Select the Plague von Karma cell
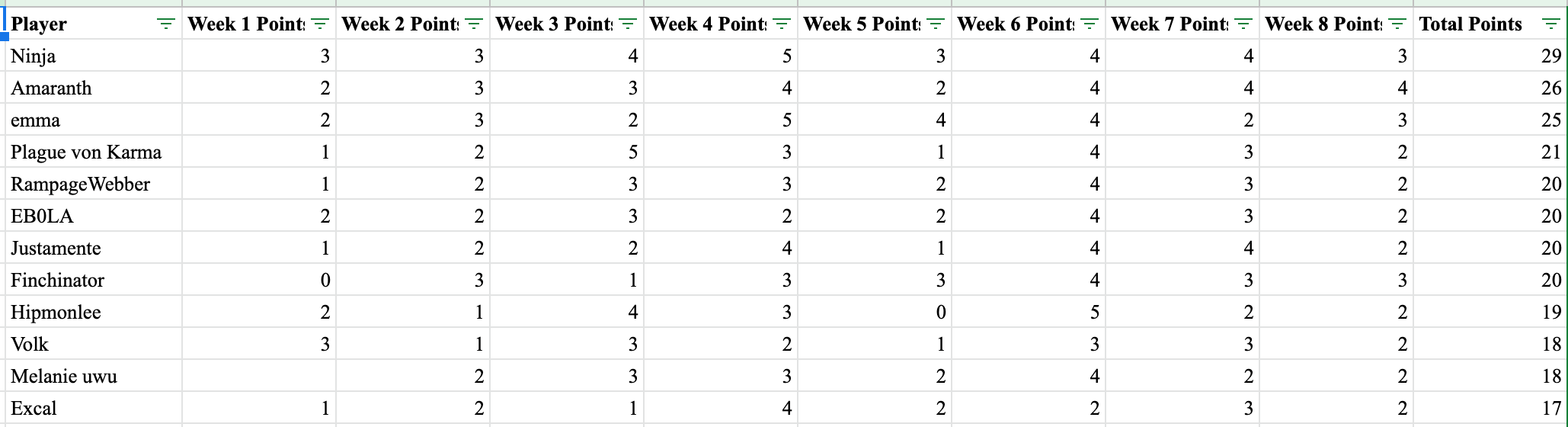Viewport: 1568px width, 427px height. coord(94,152)
